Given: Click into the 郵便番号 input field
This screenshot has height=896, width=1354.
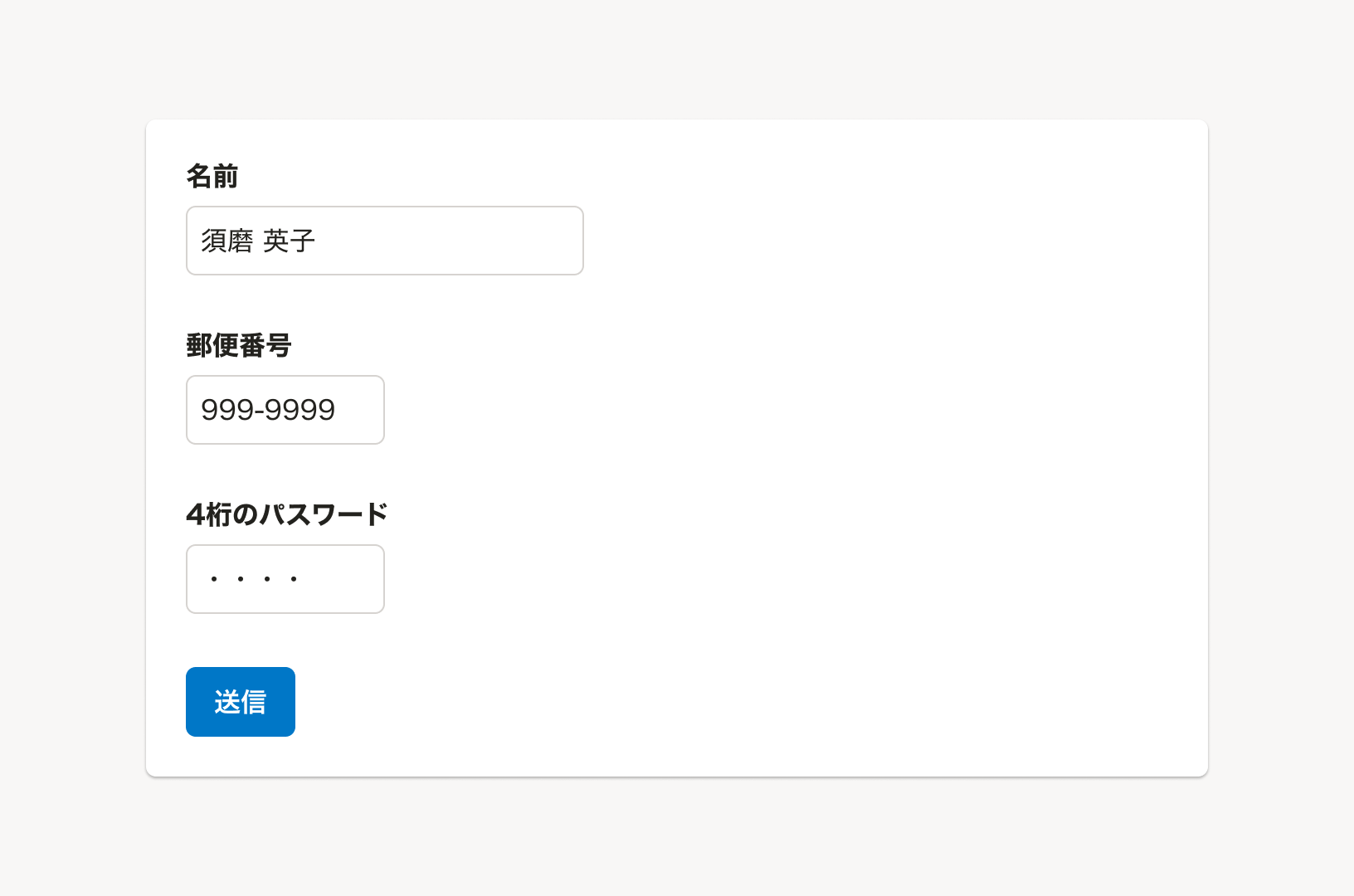Looking at the screenshot, I should [x=285, y=410].
